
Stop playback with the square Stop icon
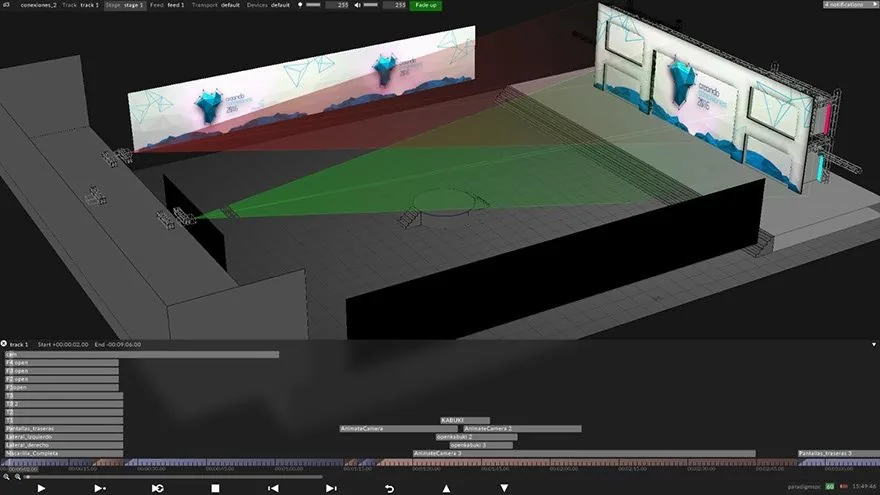(215, 488)
